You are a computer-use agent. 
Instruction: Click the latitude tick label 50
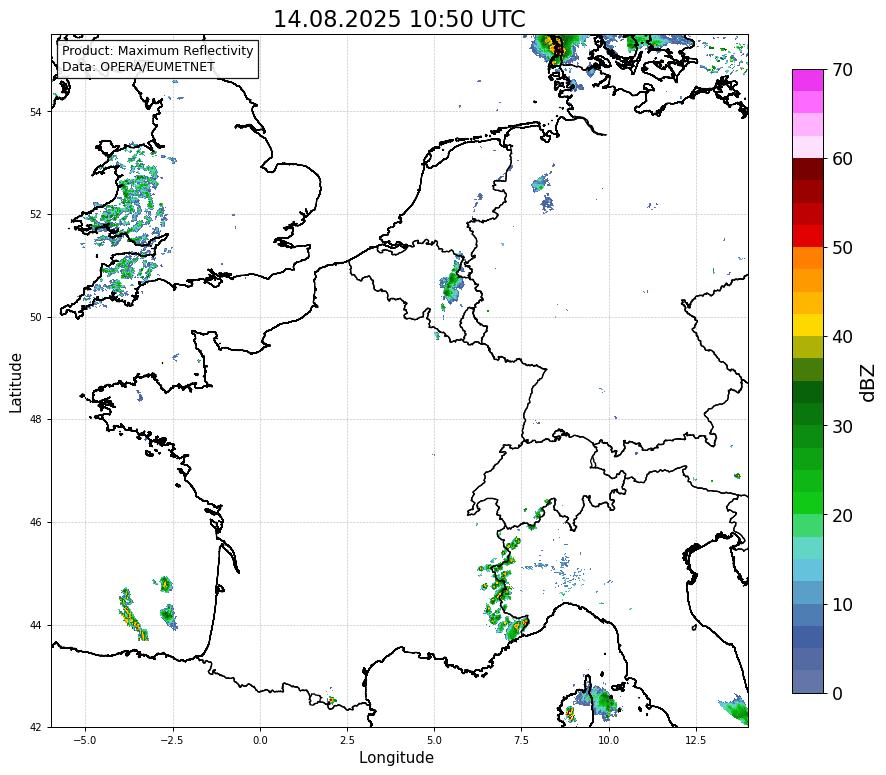(36, 317)
